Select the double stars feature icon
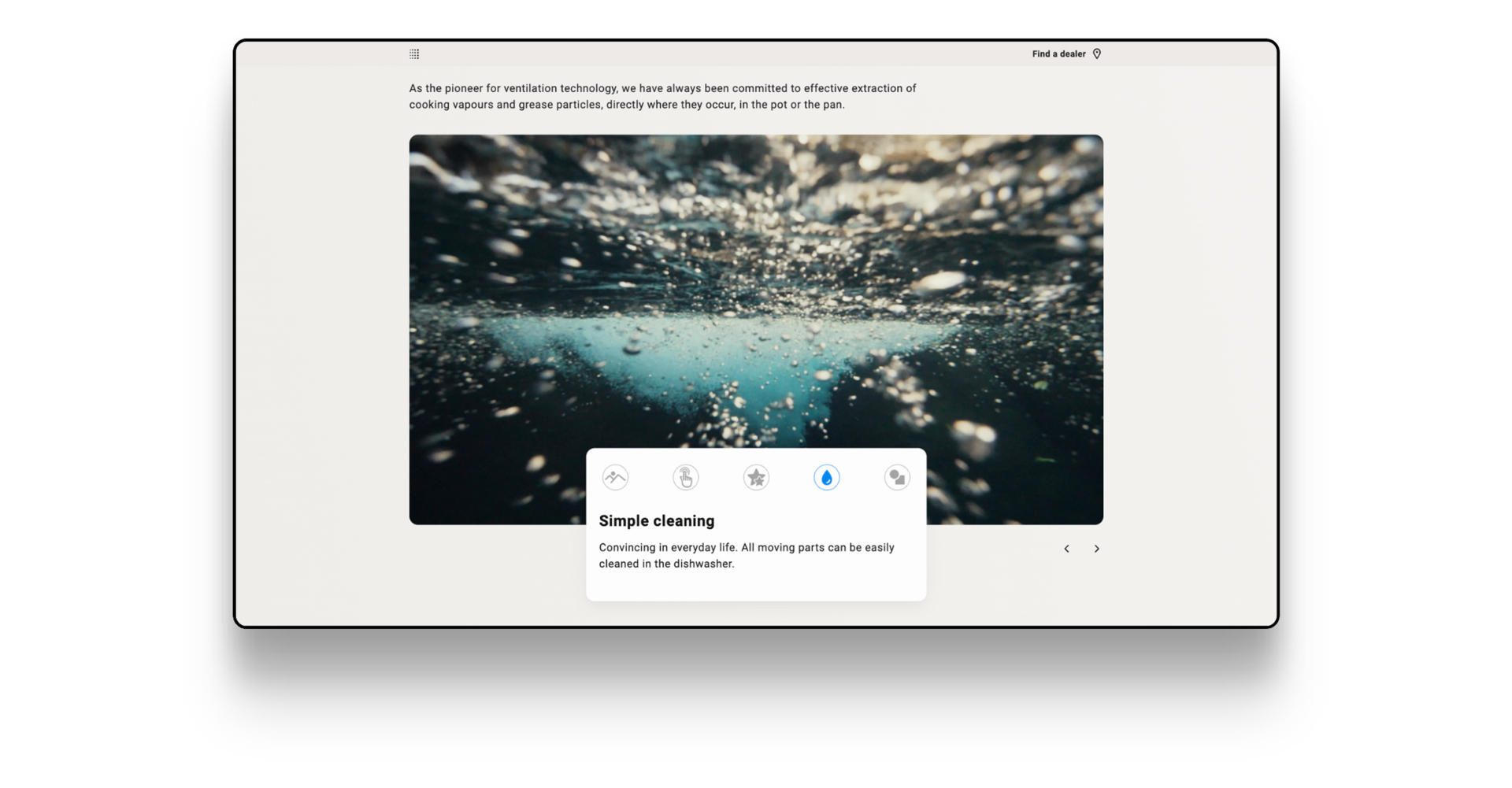Image resolution: width=1512 pixels, height=788 pixels. tap(756, 477)
